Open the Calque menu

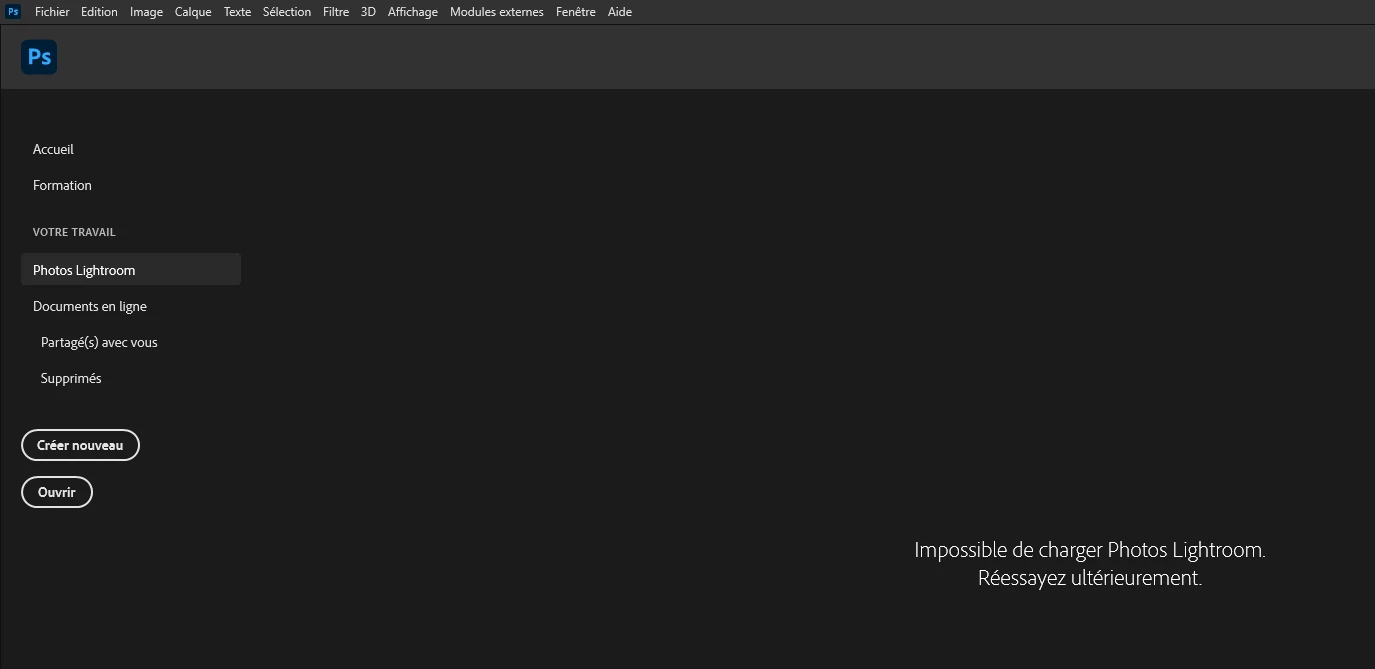tap(193, 12)
